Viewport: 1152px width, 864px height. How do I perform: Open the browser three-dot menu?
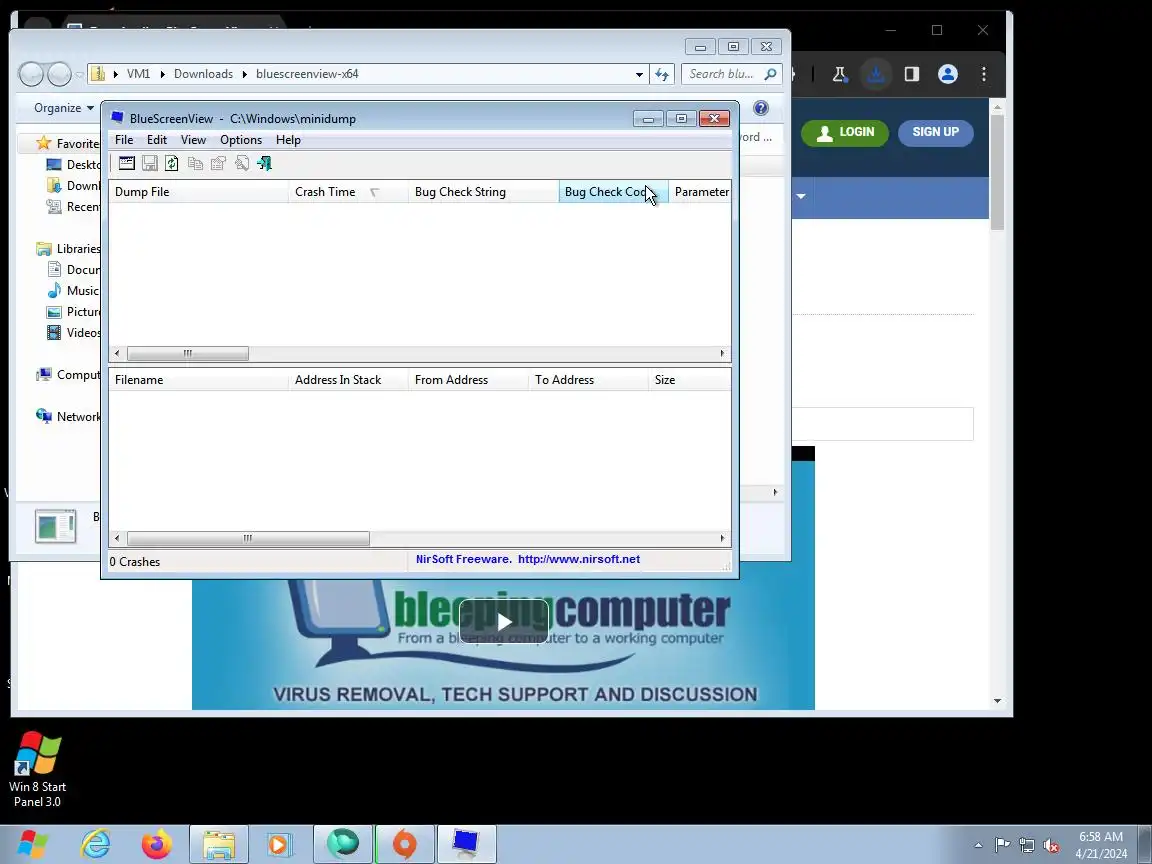[x=984, y=74]
